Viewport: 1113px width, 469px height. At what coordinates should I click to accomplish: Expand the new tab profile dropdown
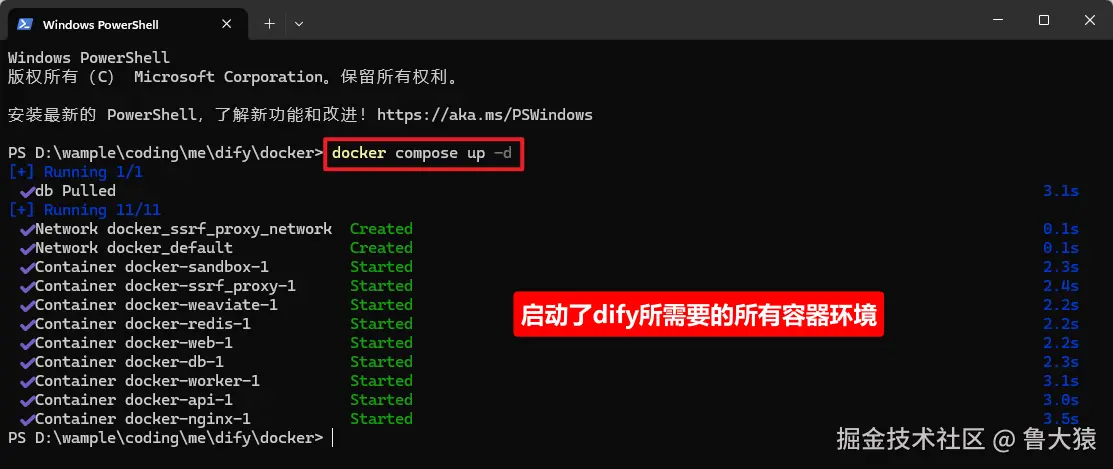(x=299, y=23)
